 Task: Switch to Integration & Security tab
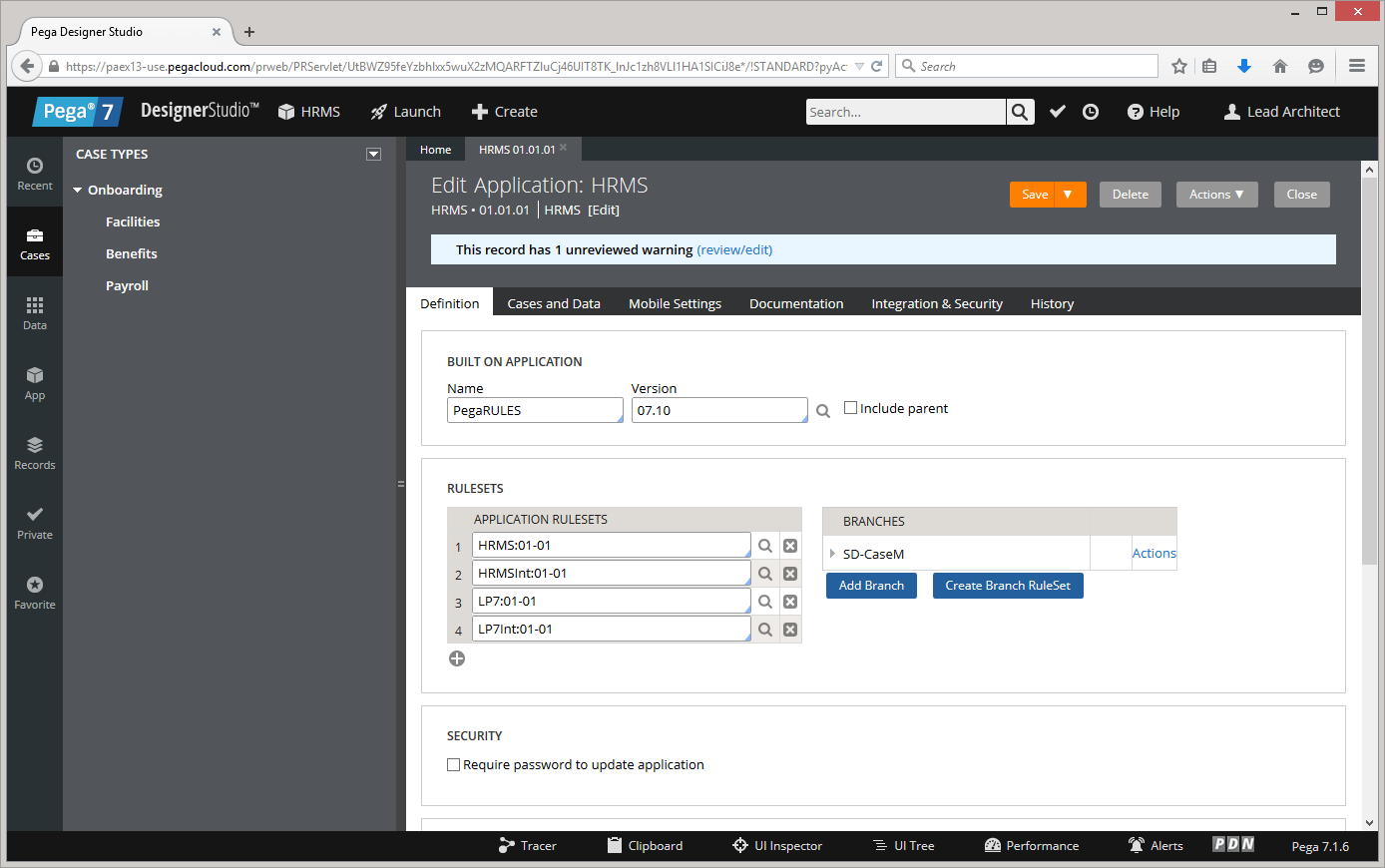[937, 303]
